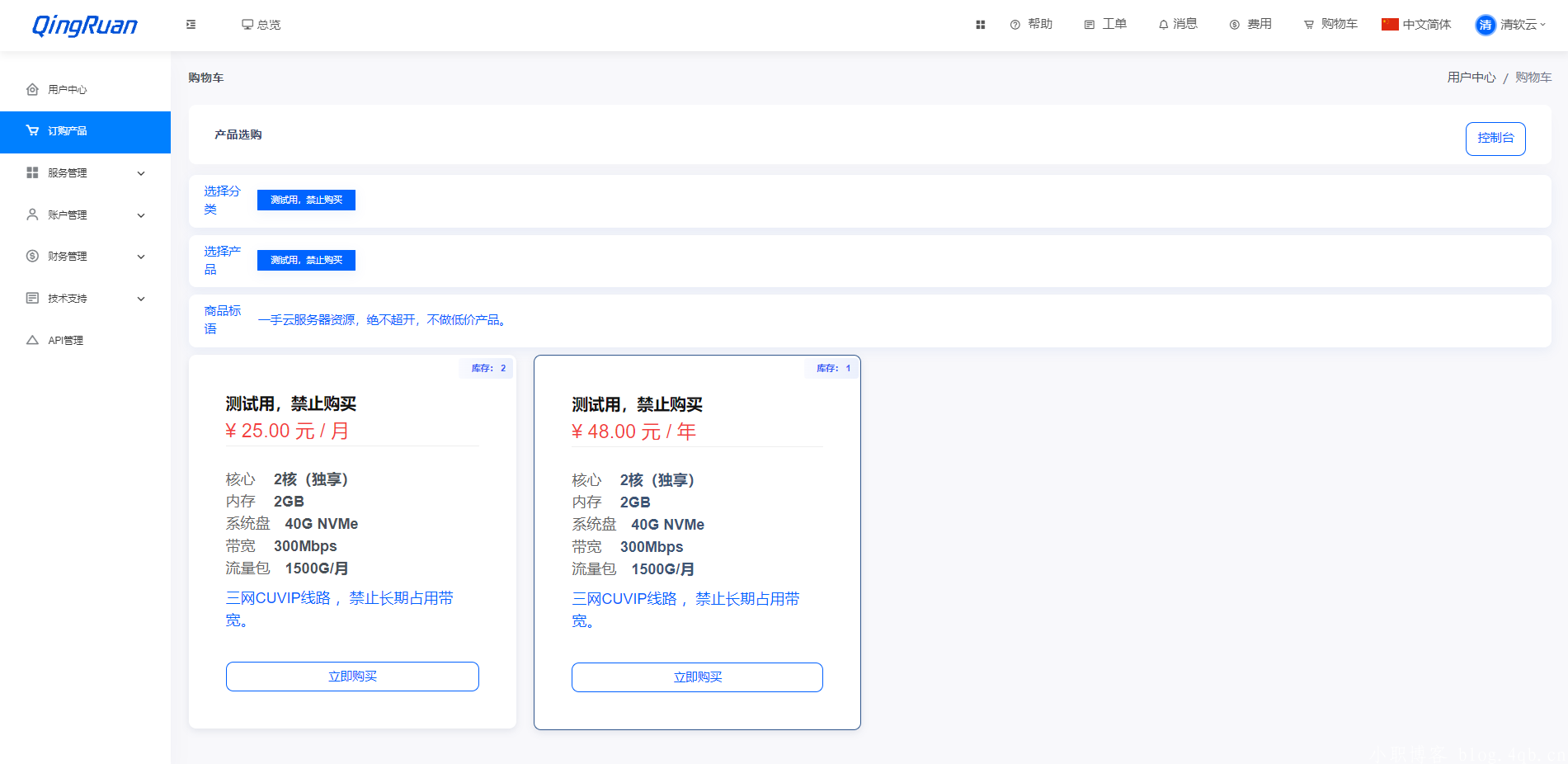Expand the 技术支持 sidebar menu
The width and height of the screenshot is (1568, 764).
pos(85,299)
